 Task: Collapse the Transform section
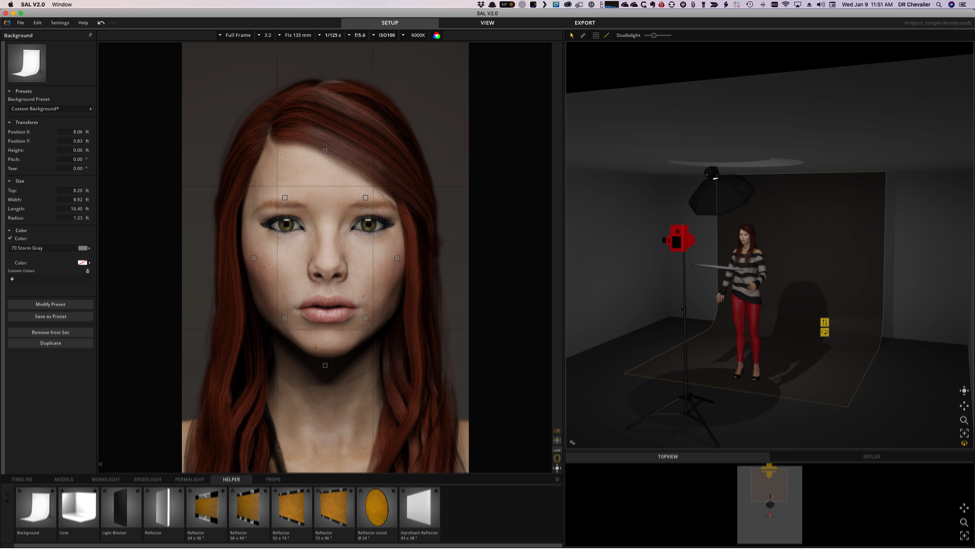point(10,122)
